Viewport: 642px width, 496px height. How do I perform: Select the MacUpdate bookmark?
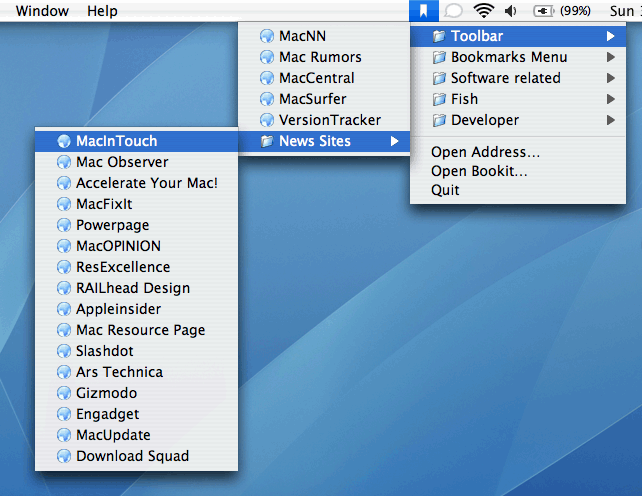(136, 435)
